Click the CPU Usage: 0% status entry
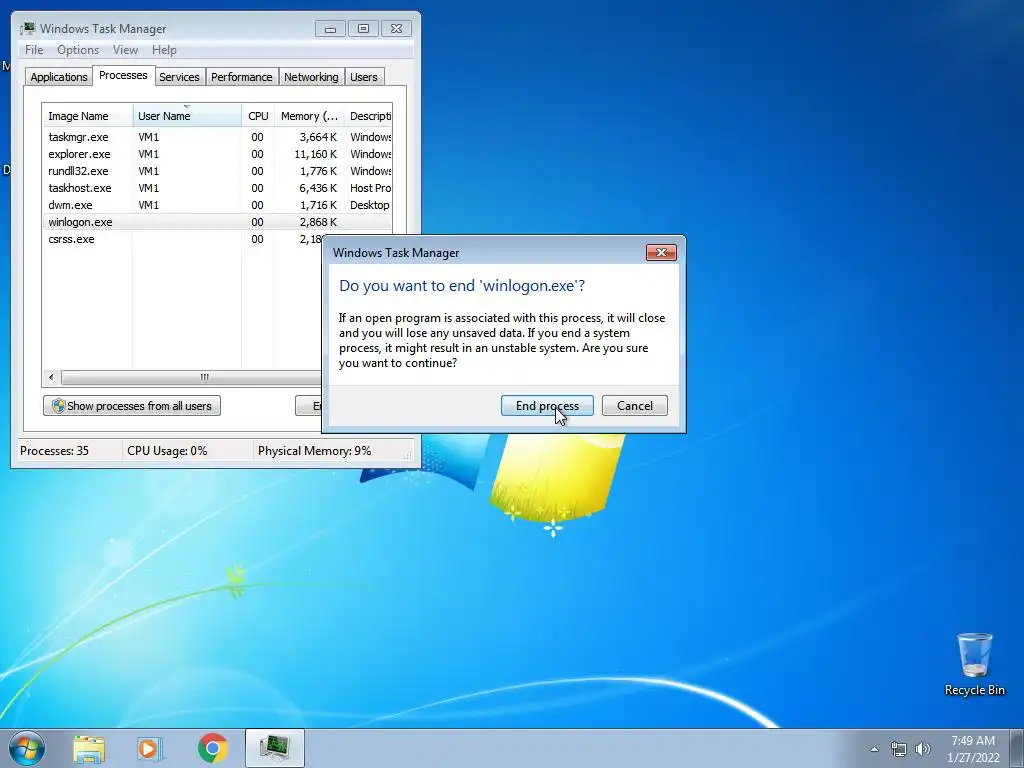1024x768 pixels. point(167,451)
